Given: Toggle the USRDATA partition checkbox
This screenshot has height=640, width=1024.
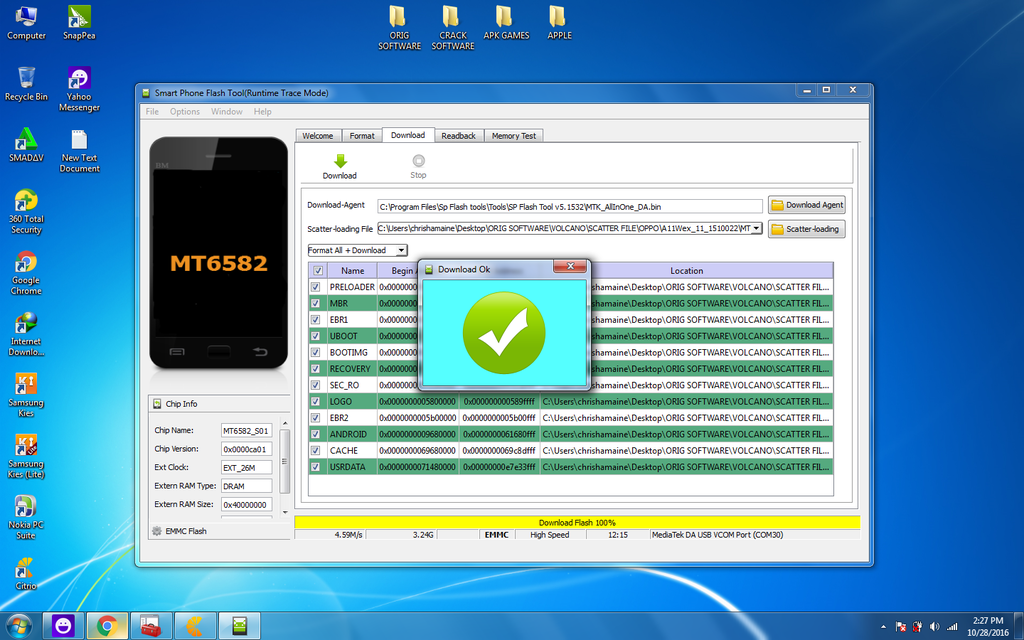Looking at the screenshot, I should (318, 467).
